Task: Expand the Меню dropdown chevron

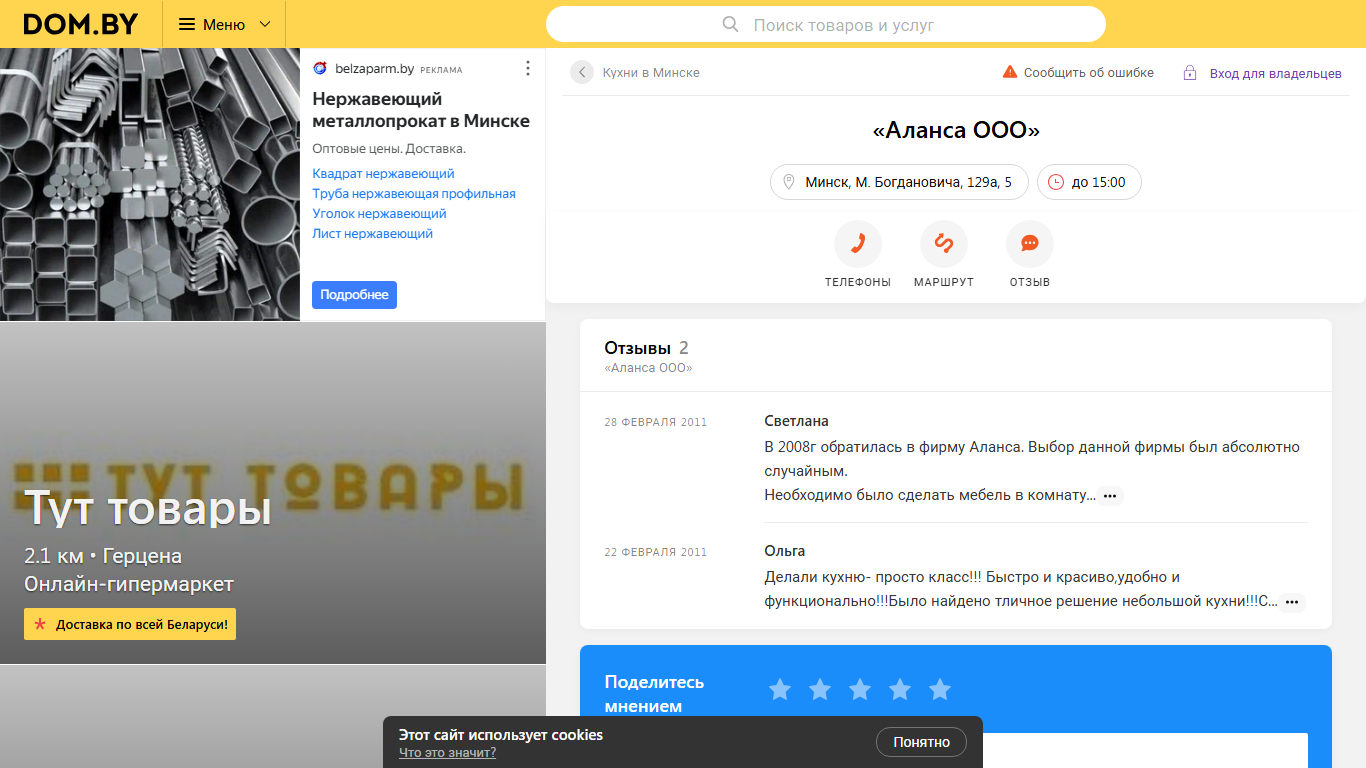Action: click(x=265, y=24)
